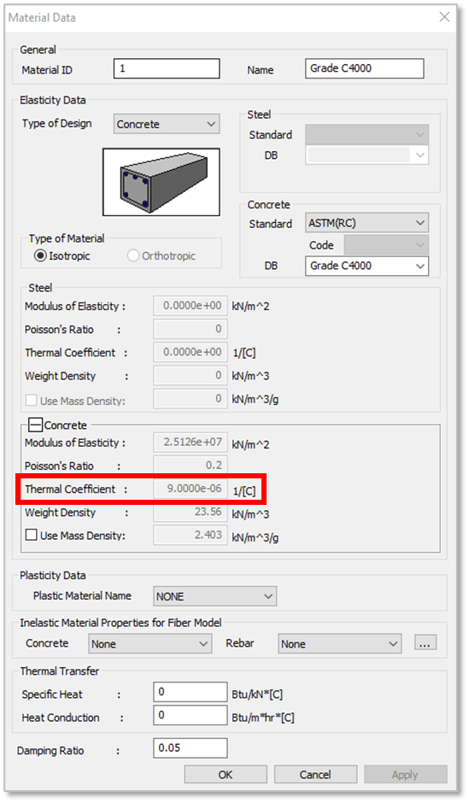Collapse the Concrete properties group box
This screenshot has height=803, width=469.
coord(35,425)
